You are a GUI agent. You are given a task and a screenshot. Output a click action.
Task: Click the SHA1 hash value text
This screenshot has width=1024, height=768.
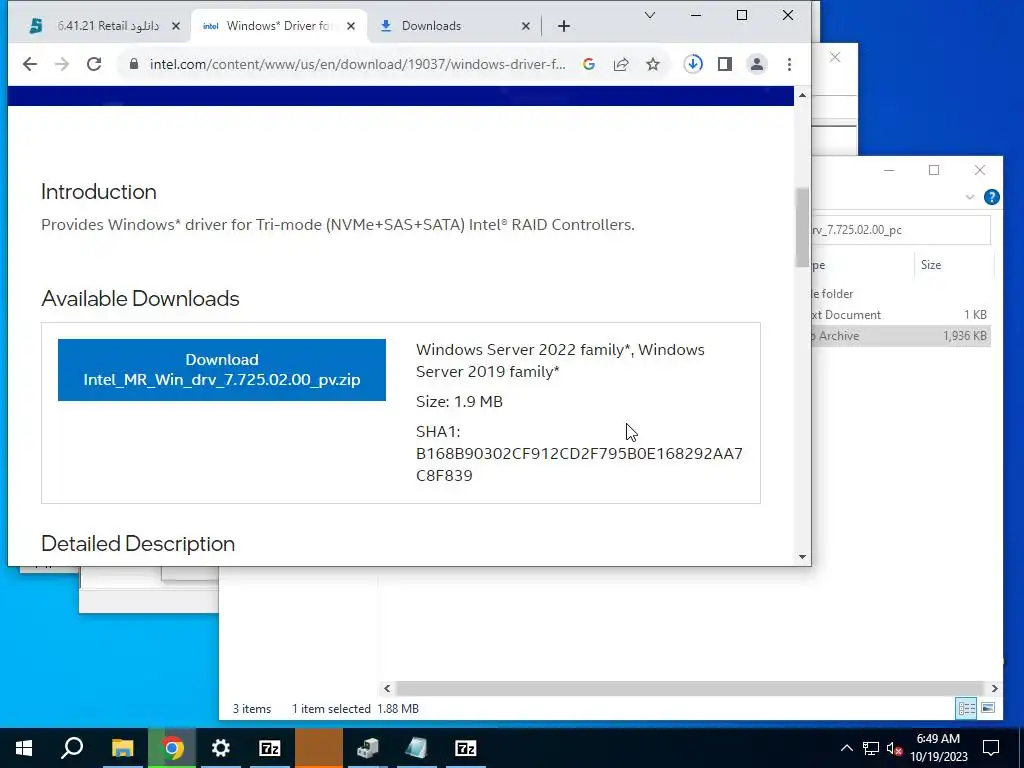click(x=579, y=464)
